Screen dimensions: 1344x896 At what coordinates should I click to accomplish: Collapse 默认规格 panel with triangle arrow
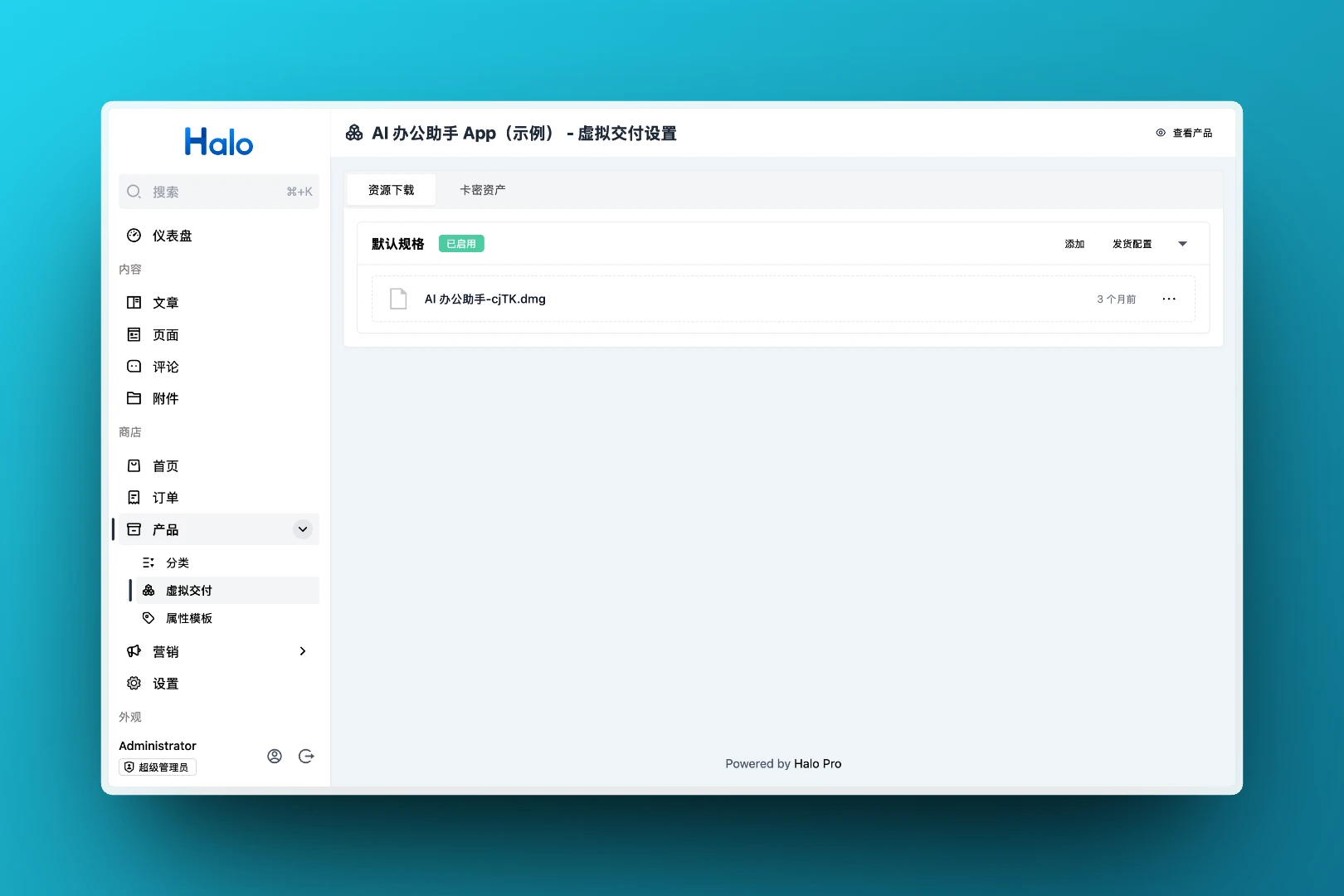pos(1183,244)
